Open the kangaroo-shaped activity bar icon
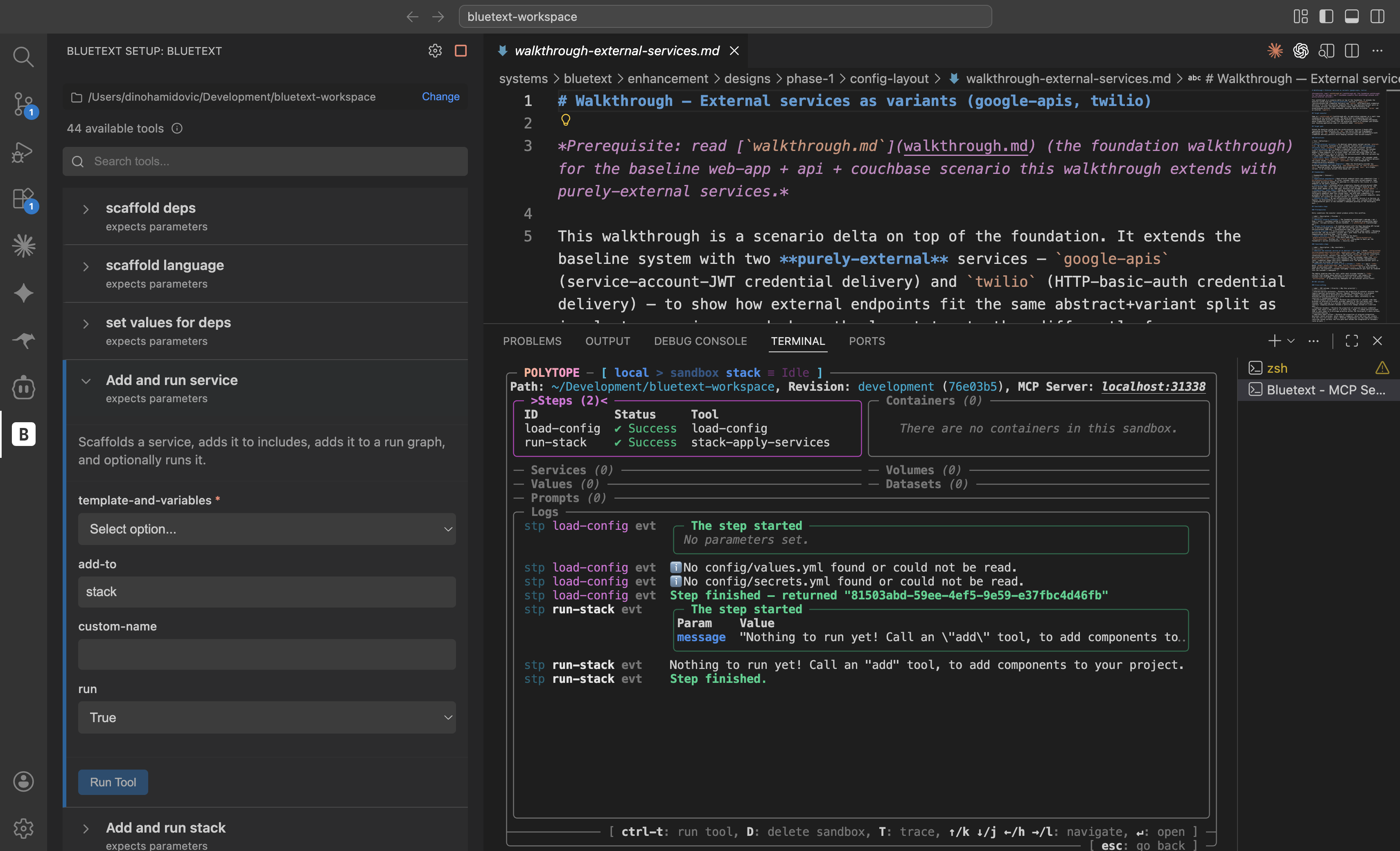This screenshot has width=1400, height=851. coord(23,341)
